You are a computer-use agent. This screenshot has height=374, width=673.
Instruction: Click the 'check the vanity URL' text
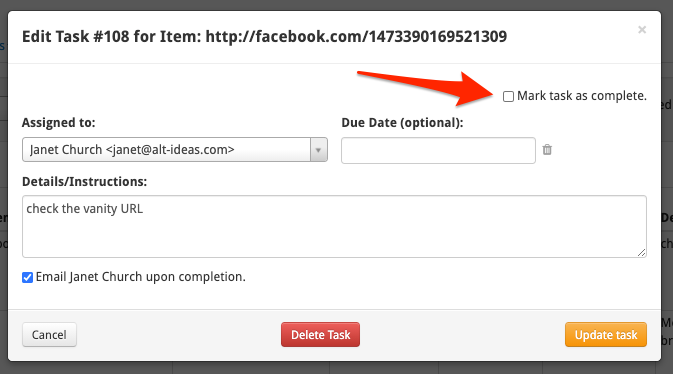tap(85, 209)
